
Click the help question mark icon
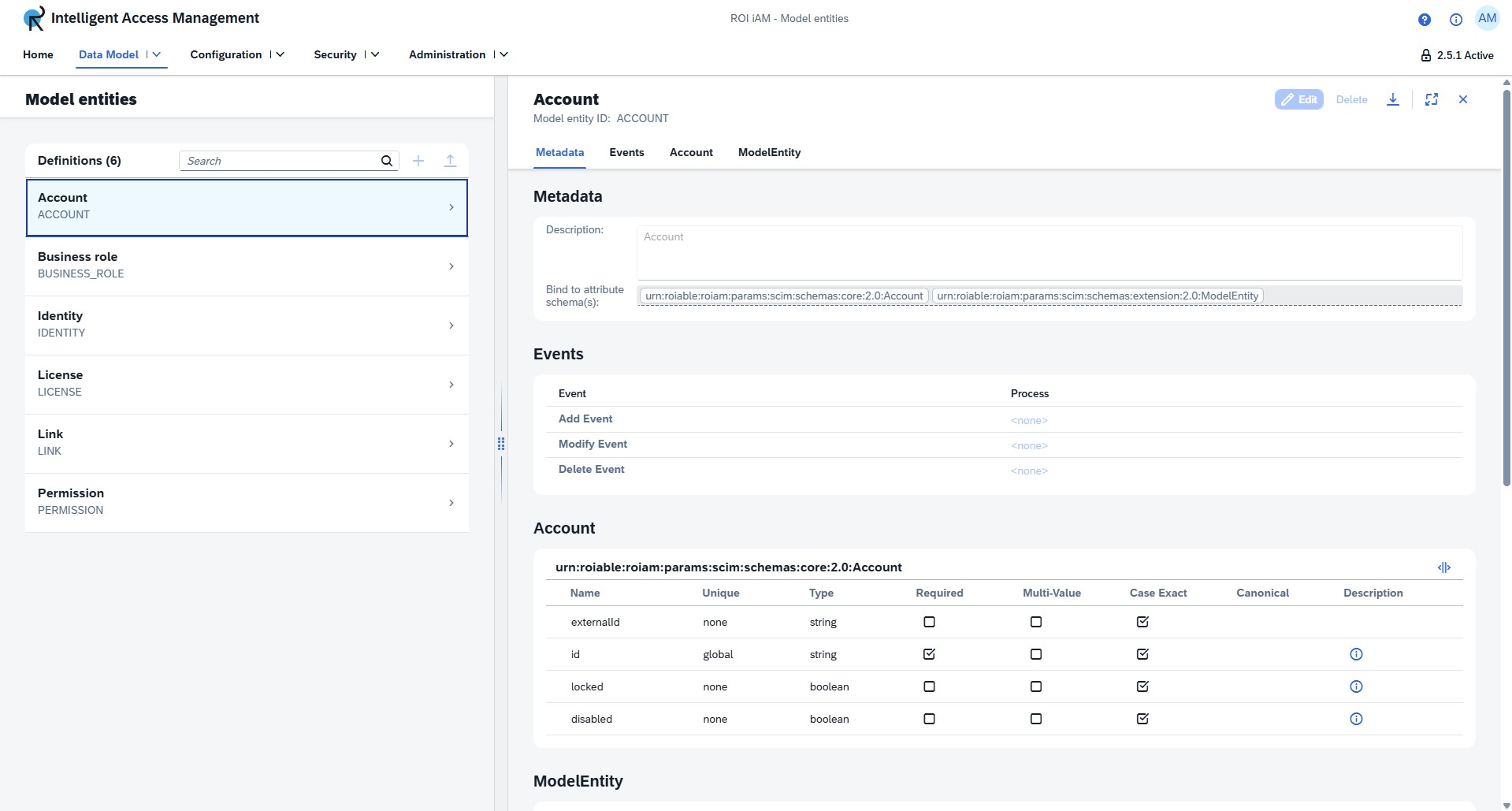pos(1424,20)
